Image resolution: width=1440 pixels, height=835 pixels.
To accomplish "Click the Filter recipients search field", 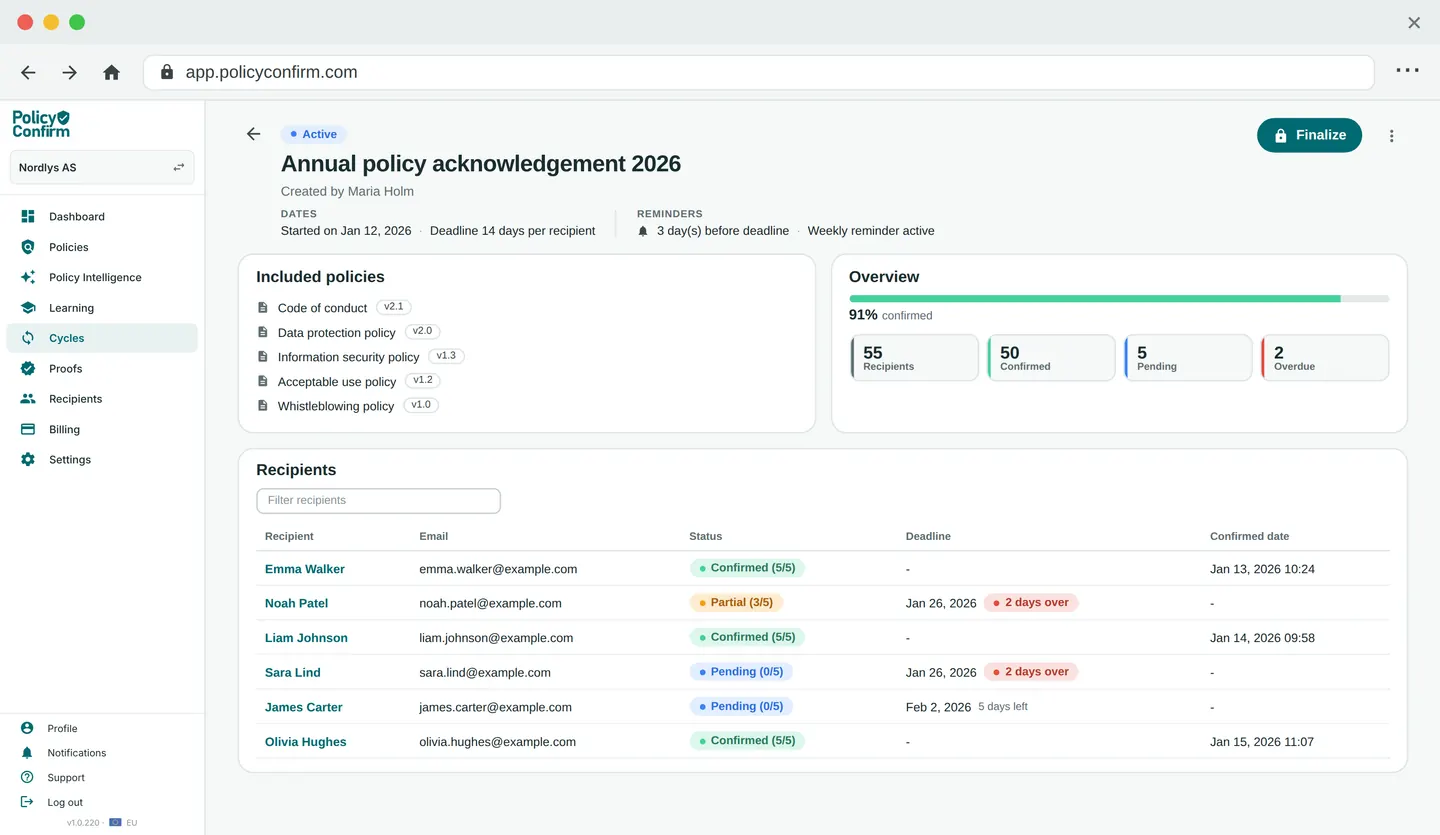I will pyautogui.click(x=378, y=500).
